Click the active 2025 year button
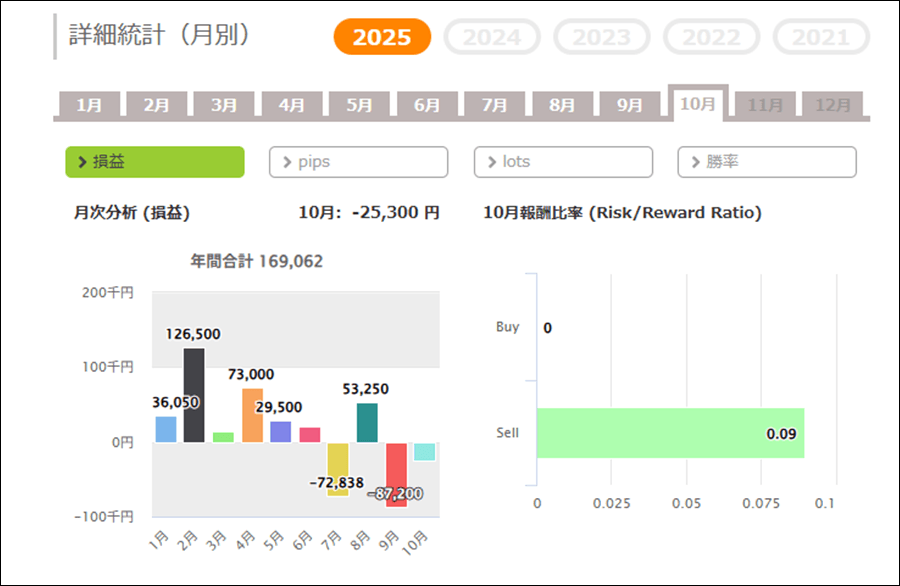Image resolution: width=900 pixels, height=586 pixels. point(382,37)
